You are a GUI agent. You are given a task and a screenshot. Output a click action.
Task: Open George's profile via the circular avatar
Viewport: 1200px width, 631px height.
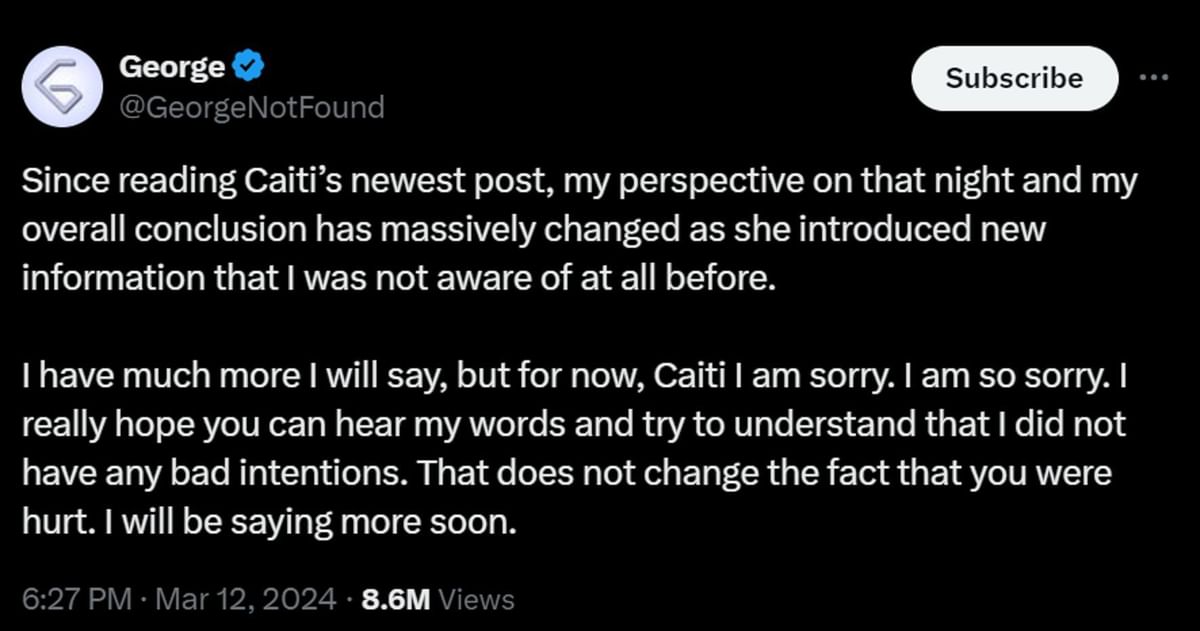click(x=61, y=86)
